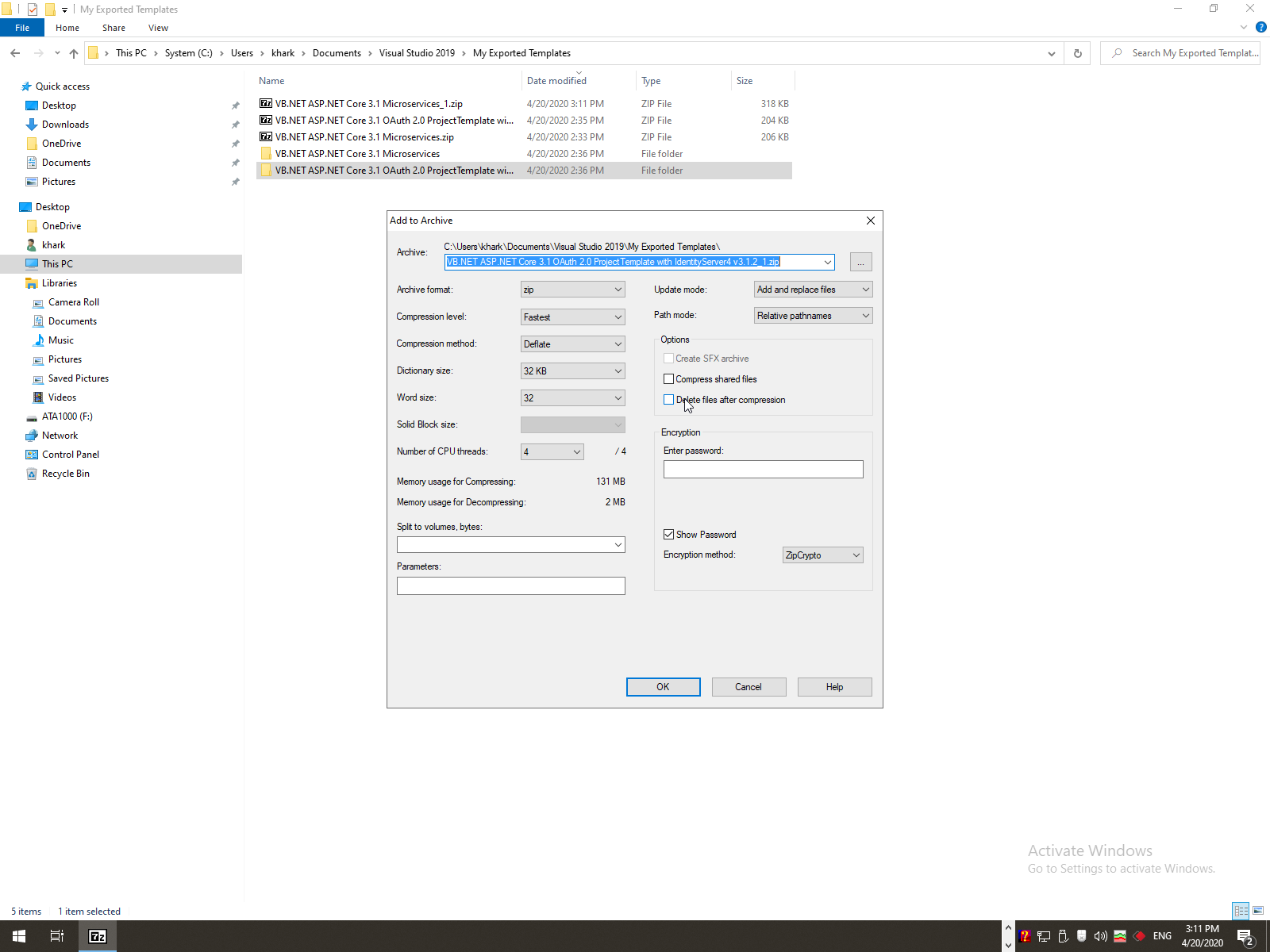
Task: Click the browse (...) button for archive path
Action: click(x=861, y=262)
